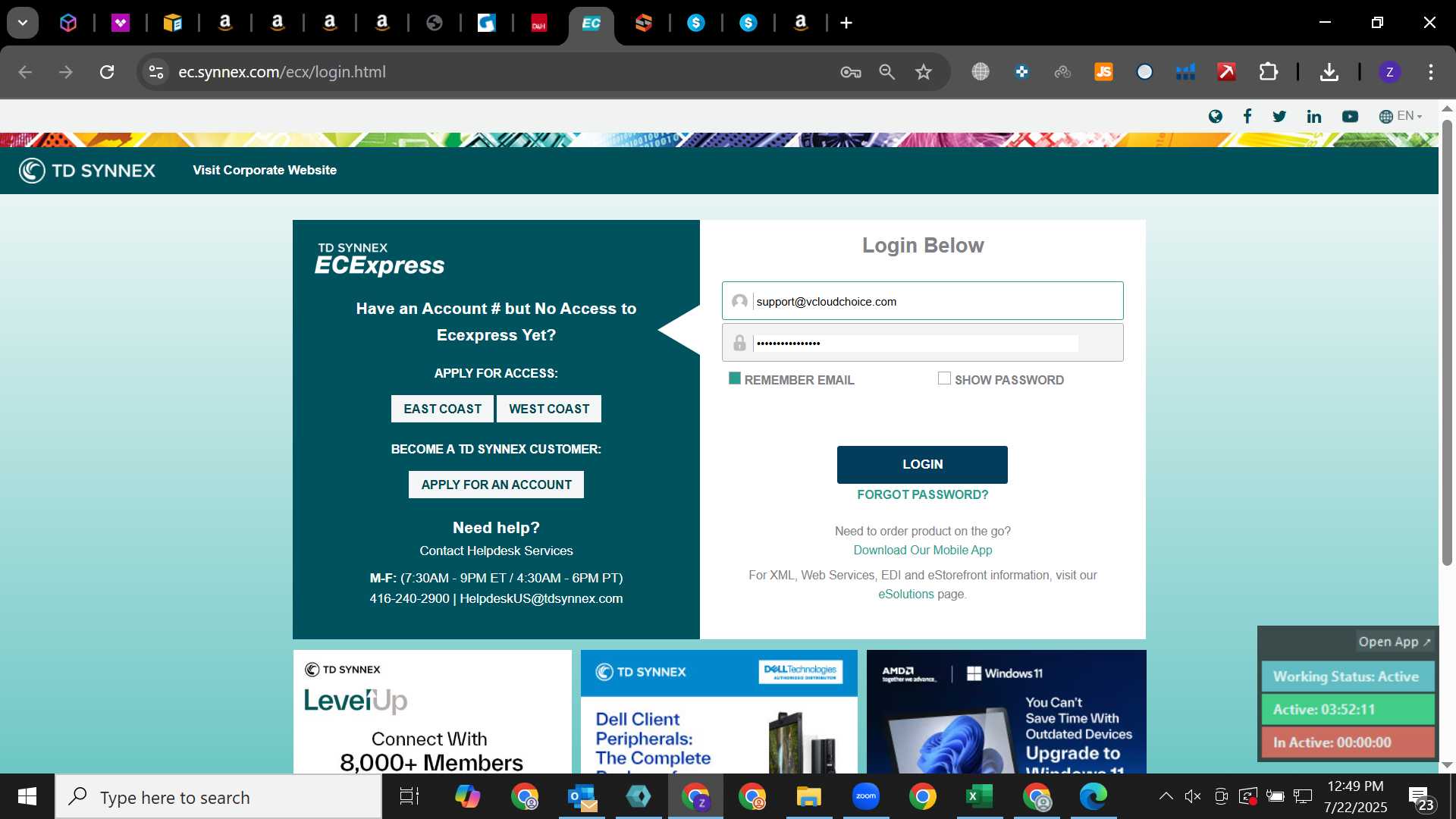Open the Windows Start menu
This screenshot has height=819, width=1456.
tap(27, 796)
